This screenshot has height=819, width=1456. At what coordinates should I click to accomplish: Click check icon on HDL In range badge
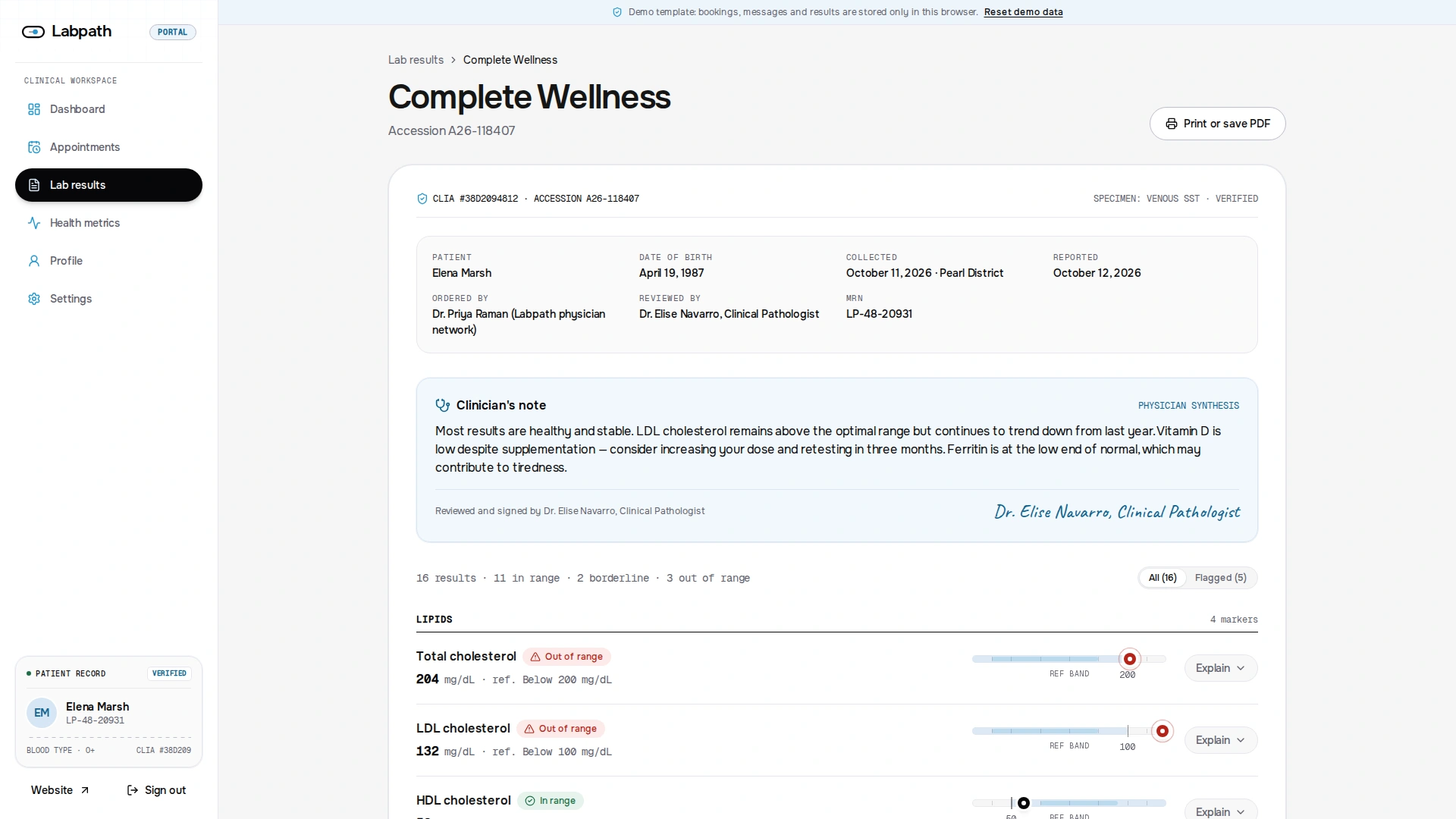tap(530, 801)
